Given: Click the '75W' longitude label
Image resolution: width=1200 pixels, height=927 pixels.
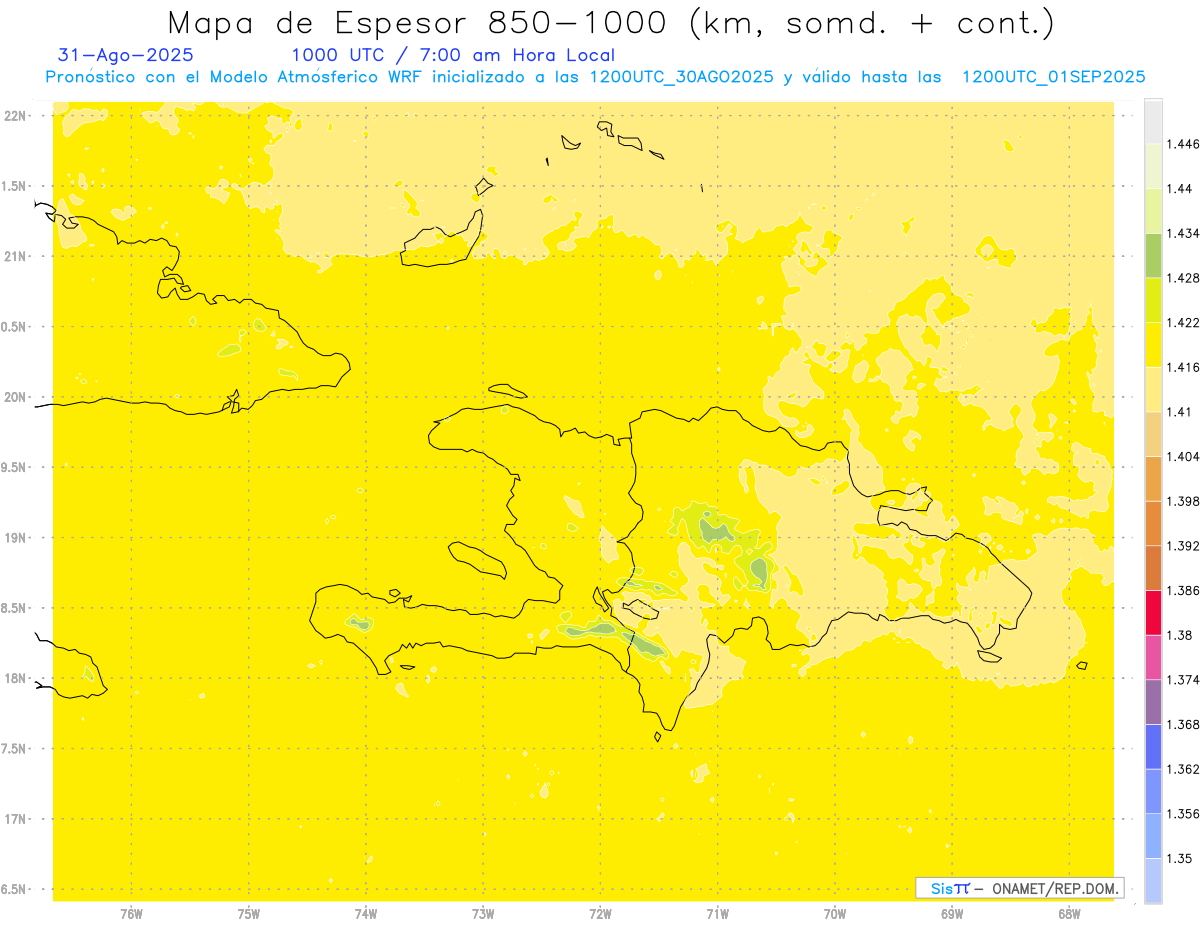Looking at the screenshot, I should pyautogui.click(x=249, y=914).
